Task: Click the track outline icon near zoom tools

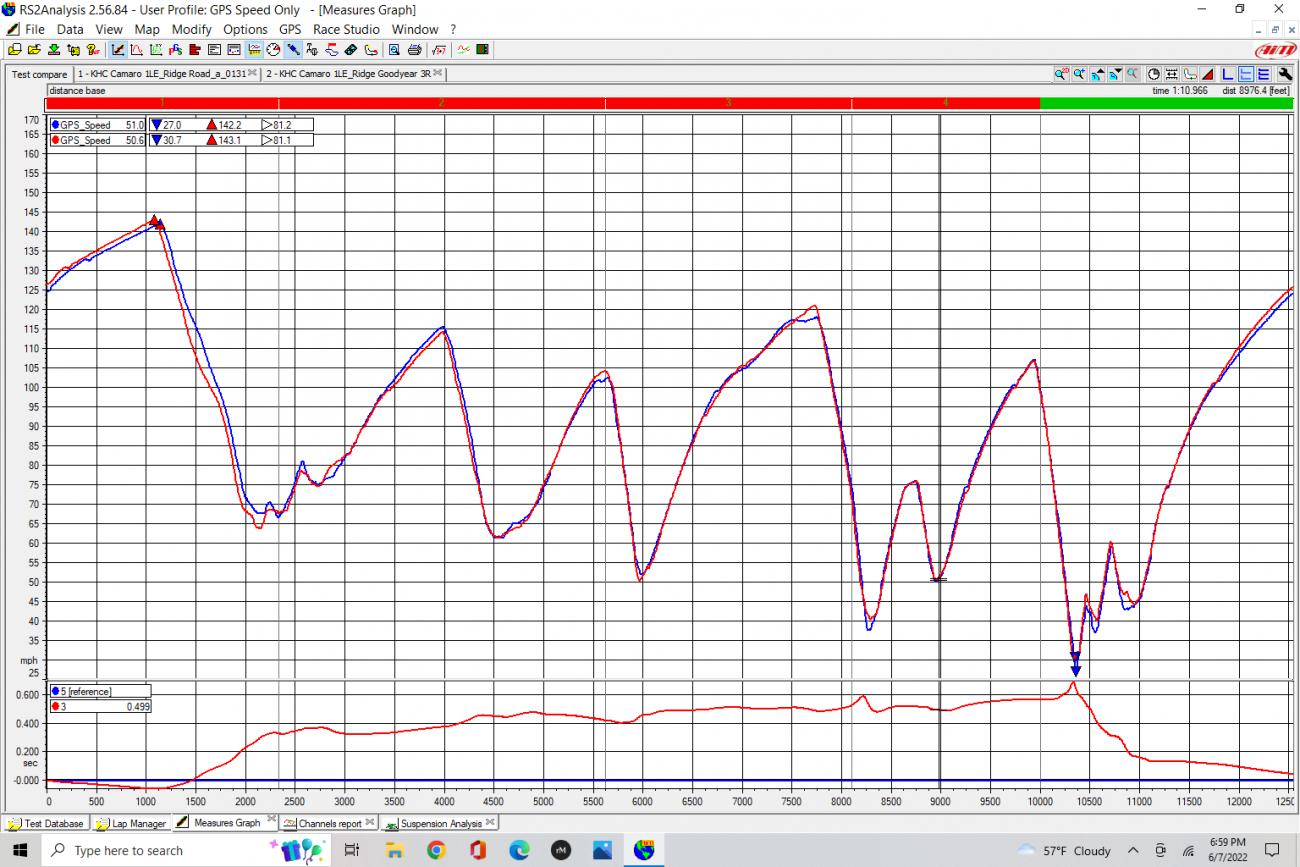Action: 1190,74
